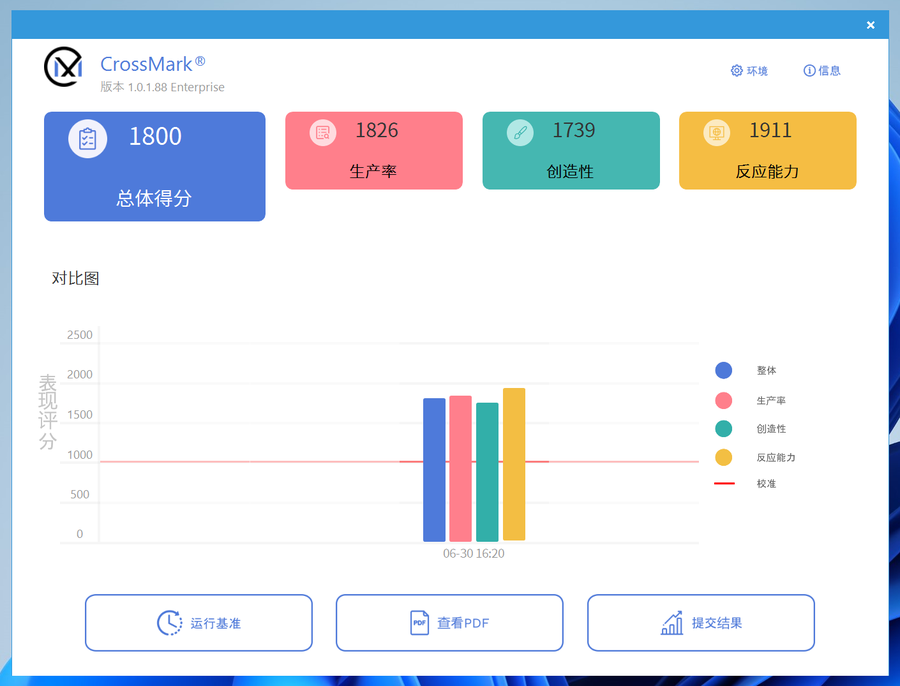Click the 06-30 16:20 date label

point(474,553)
